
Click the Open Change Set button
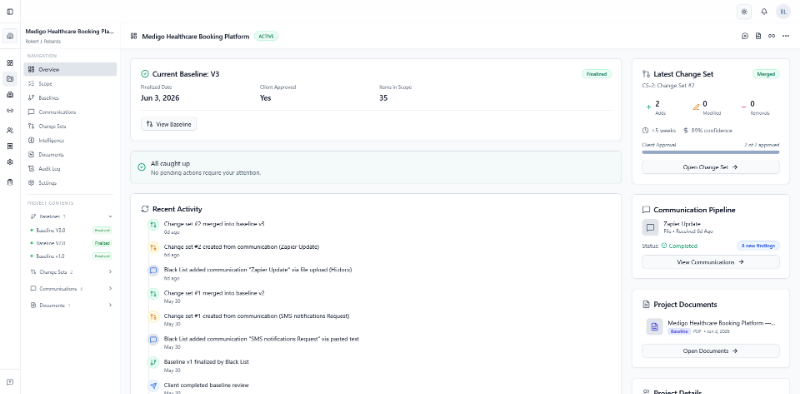(710, 167)
